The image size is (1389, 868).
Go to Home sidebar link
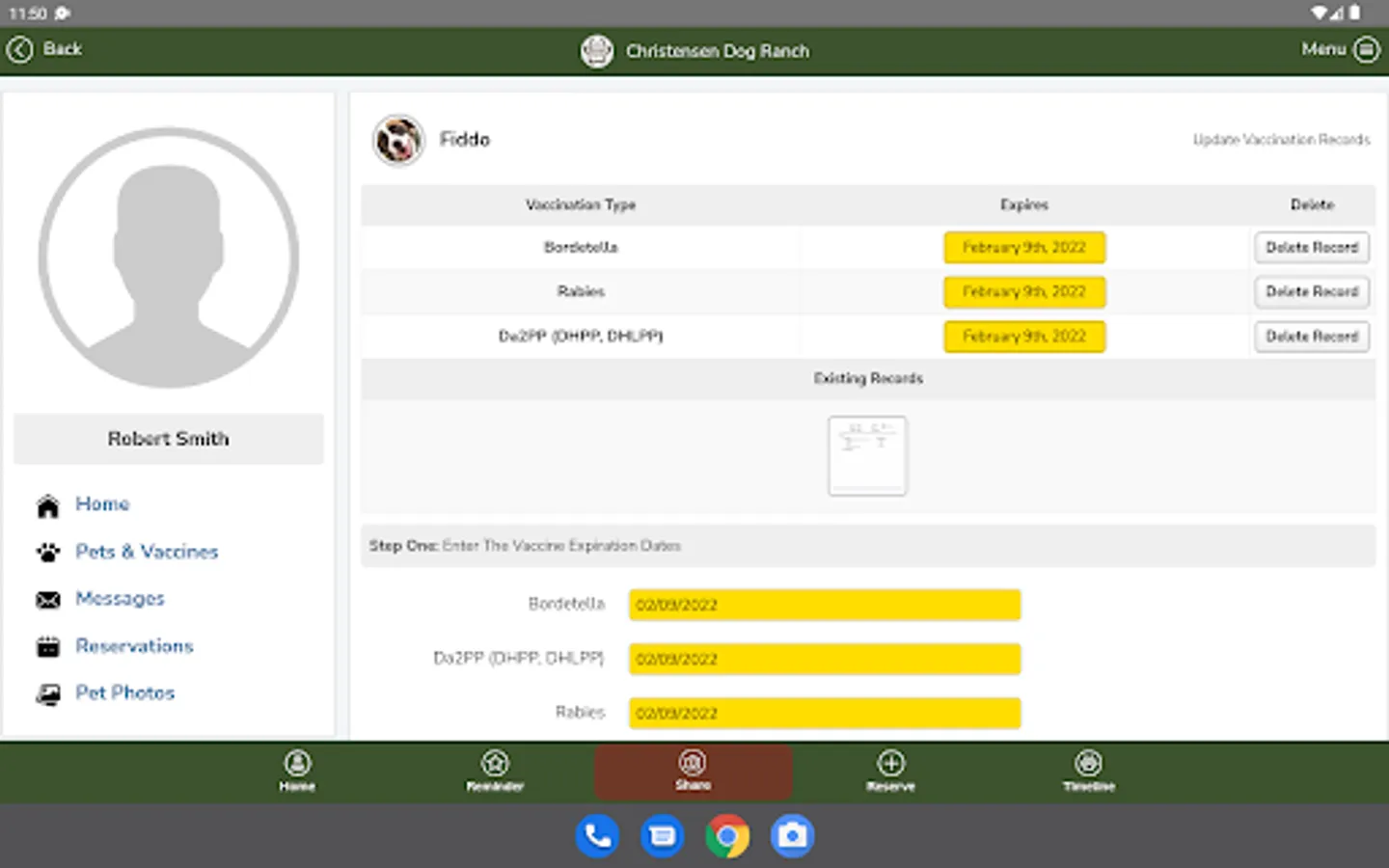102,504
